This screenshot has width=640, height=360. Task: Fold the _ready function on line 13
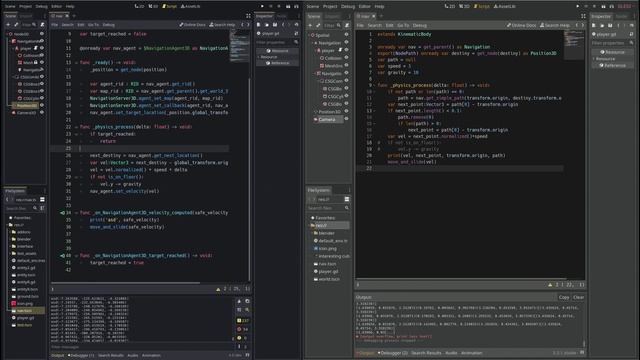[76, 62]
